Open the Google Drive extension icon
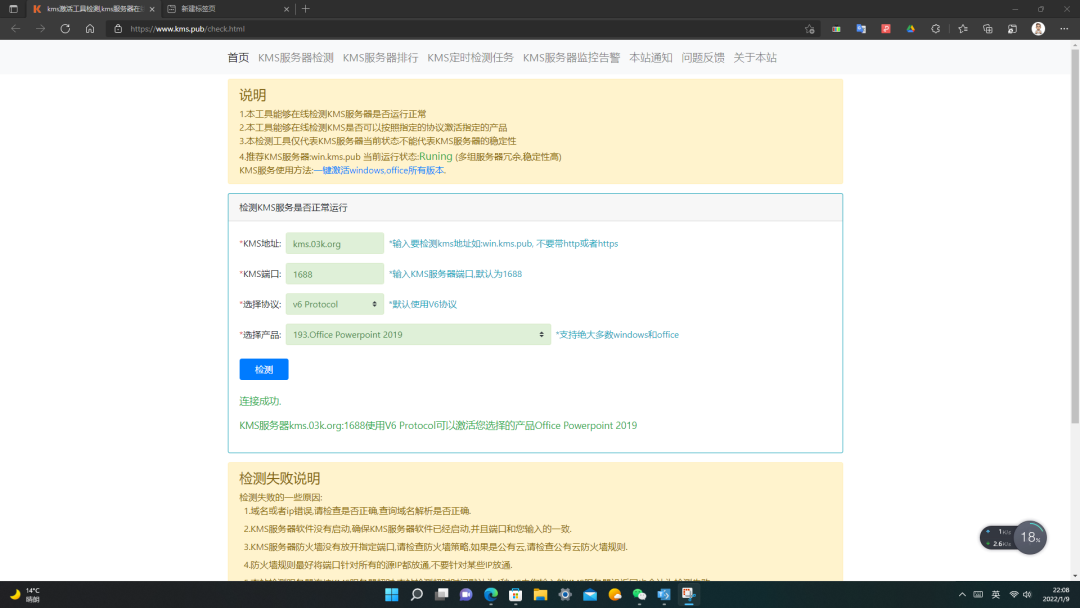The image size is (1080, 608). [908, 30]
